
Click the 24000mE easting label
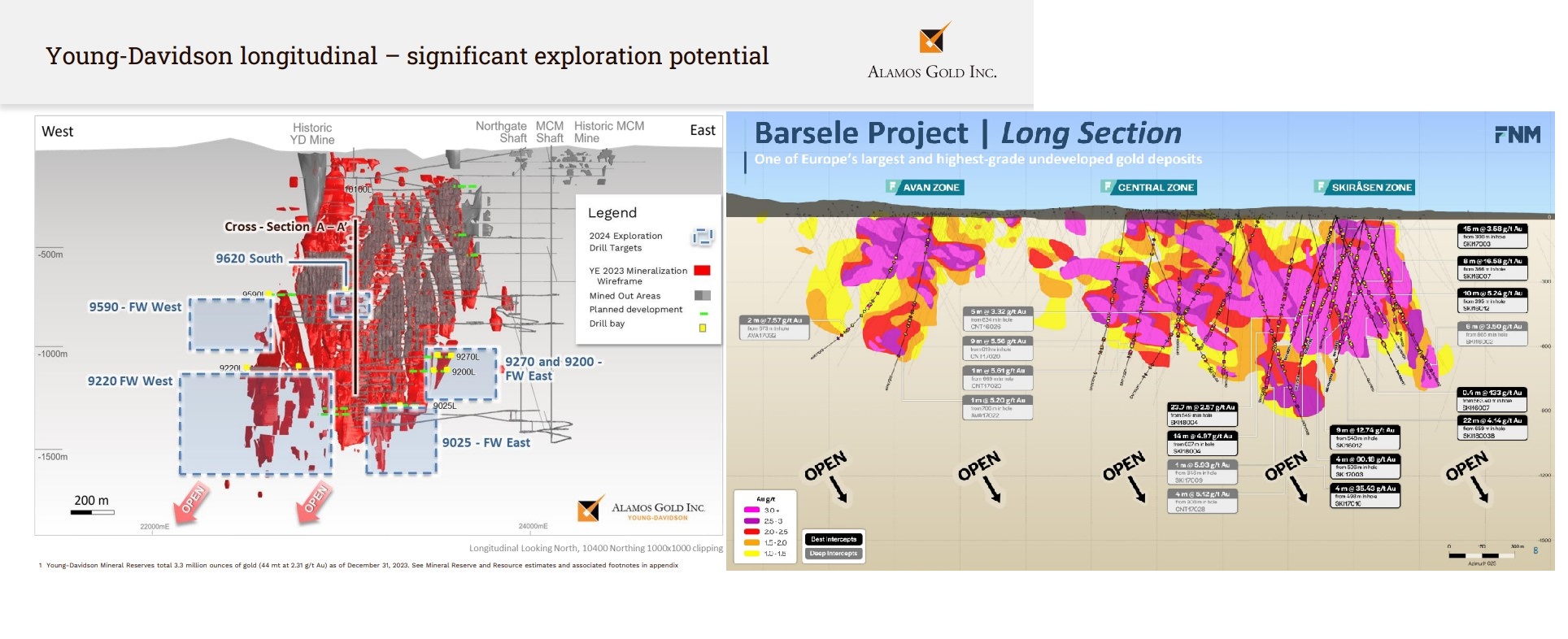point(534,526)
